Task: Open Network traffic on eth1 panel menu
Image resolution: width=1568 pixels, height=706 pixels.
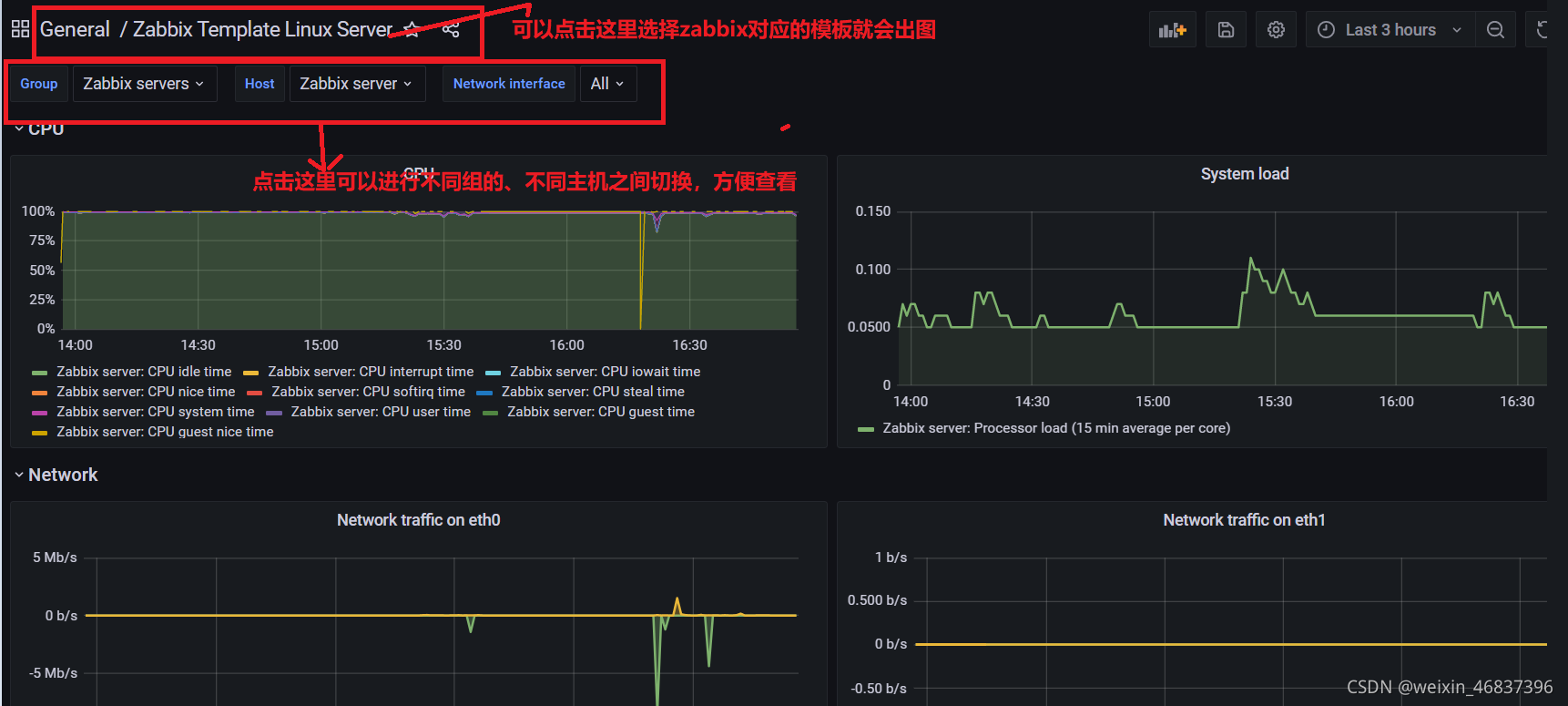Action: pyautogui.click(x=1244, y=520)
